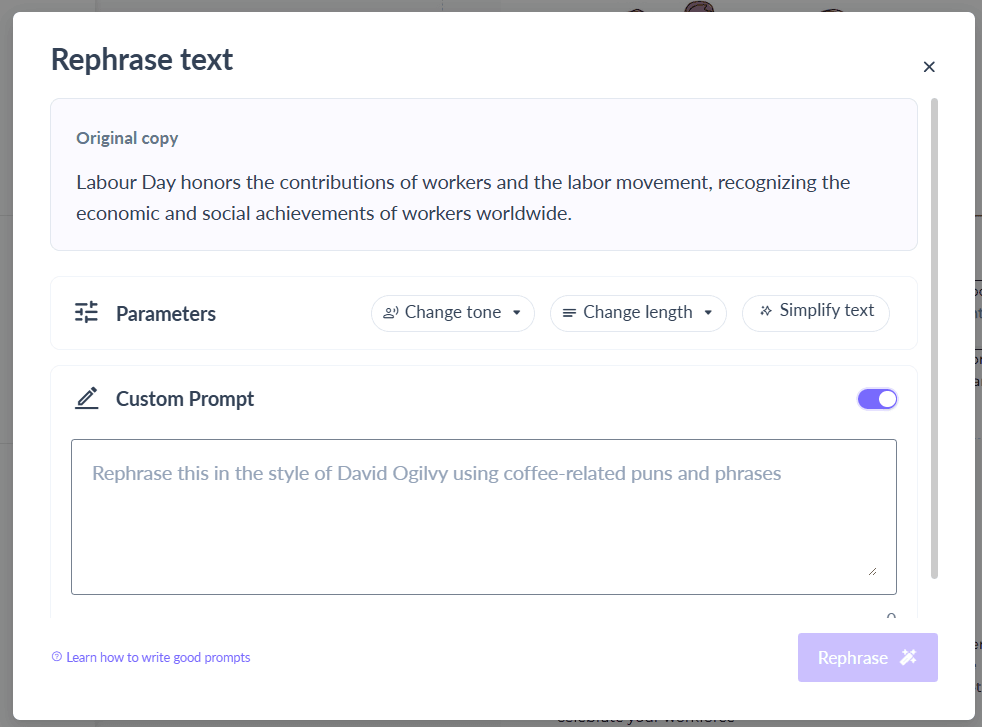982x727 pixels.
Task: Click the magic wand icon on Rephrase
Action: [908, 657]
